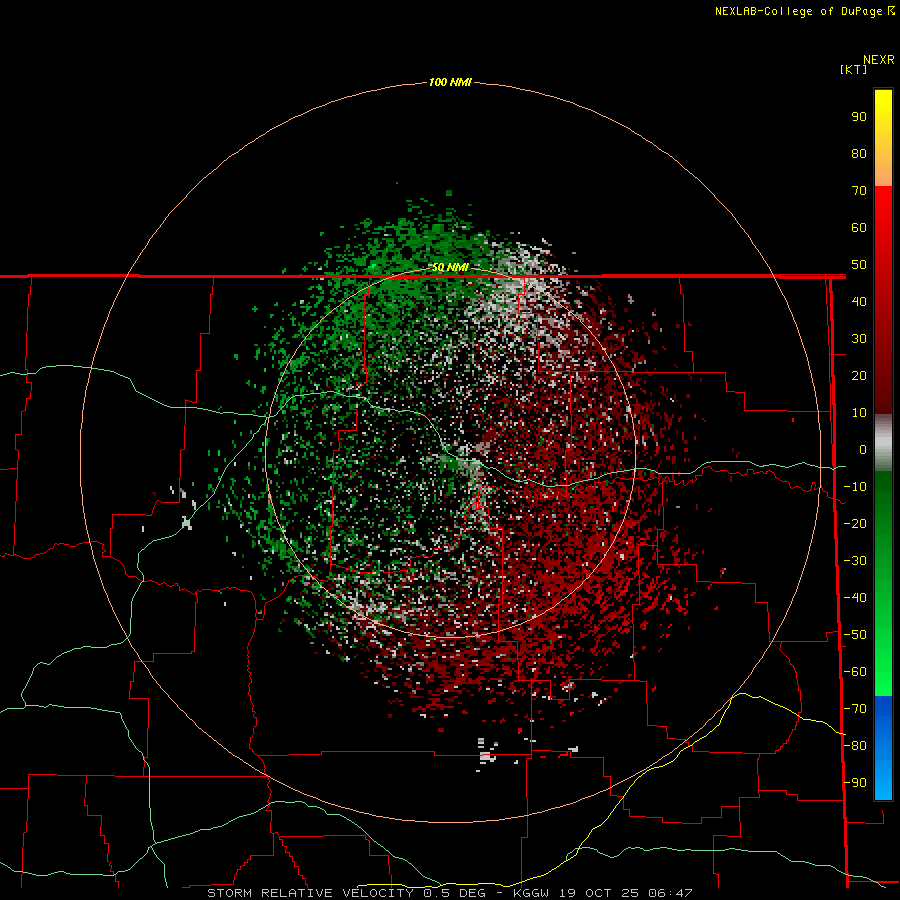The width and height of the screenshot is (900, 900).
Task: Click the 0 value on the velocity scale
Action: [863, 450]
